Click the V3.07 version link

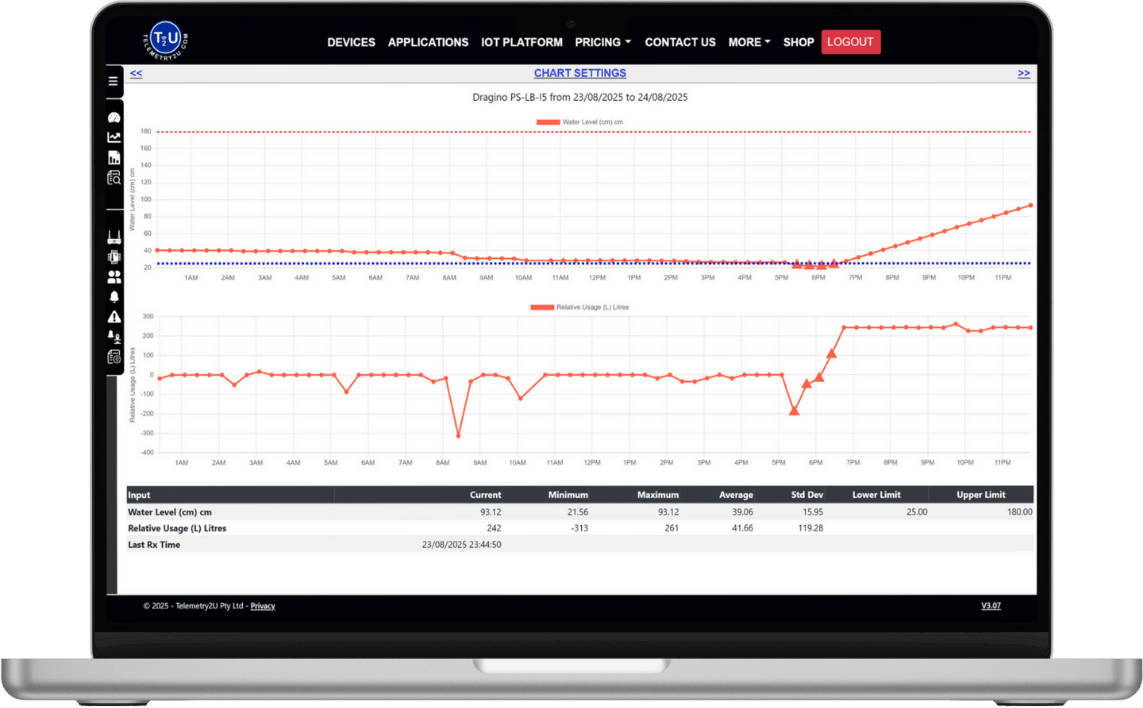pyautogui.click(x=991, y=605)
